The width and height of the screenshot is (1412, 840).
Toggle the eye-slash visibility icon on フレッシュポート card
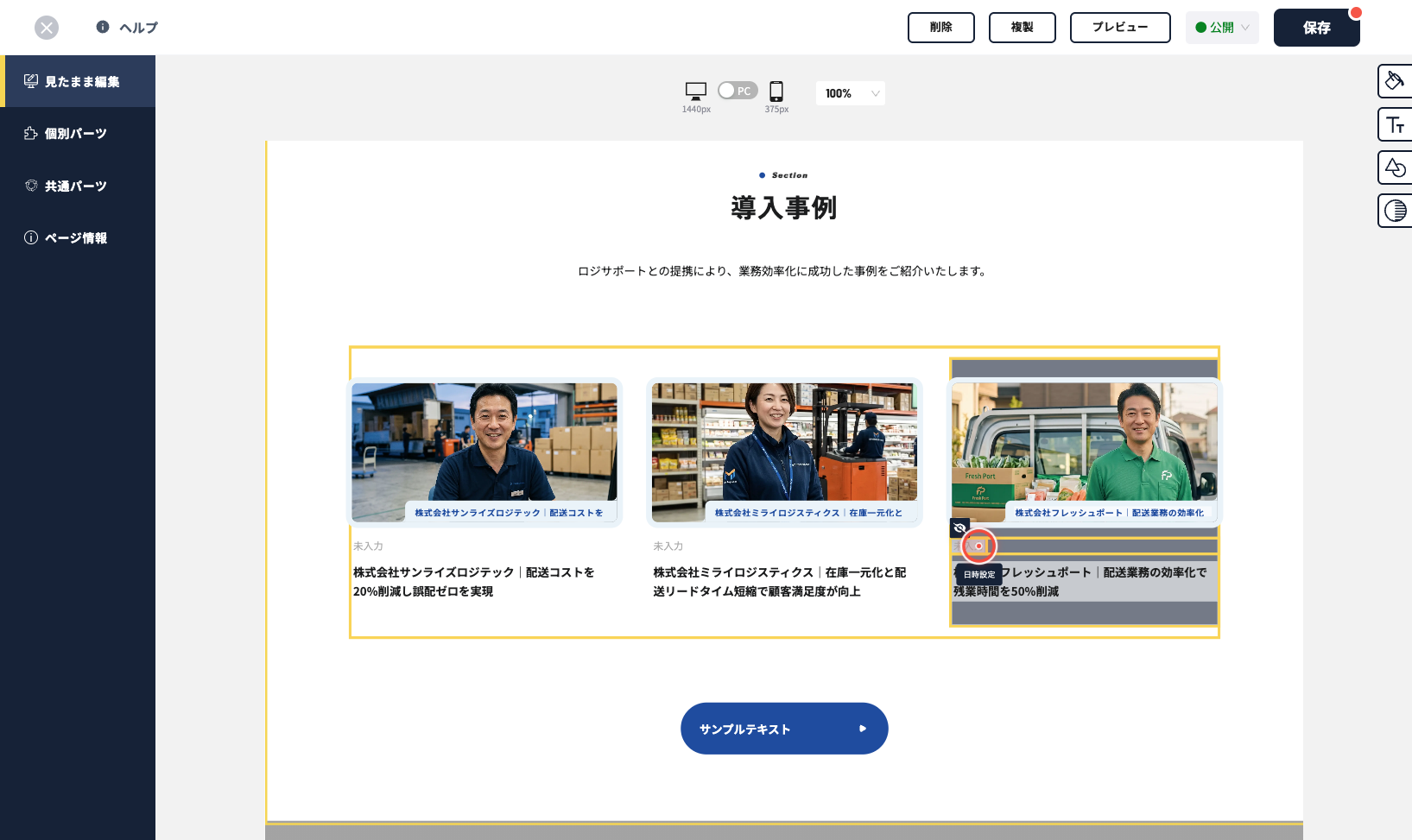pyautogui.click(x=959, y=527)
